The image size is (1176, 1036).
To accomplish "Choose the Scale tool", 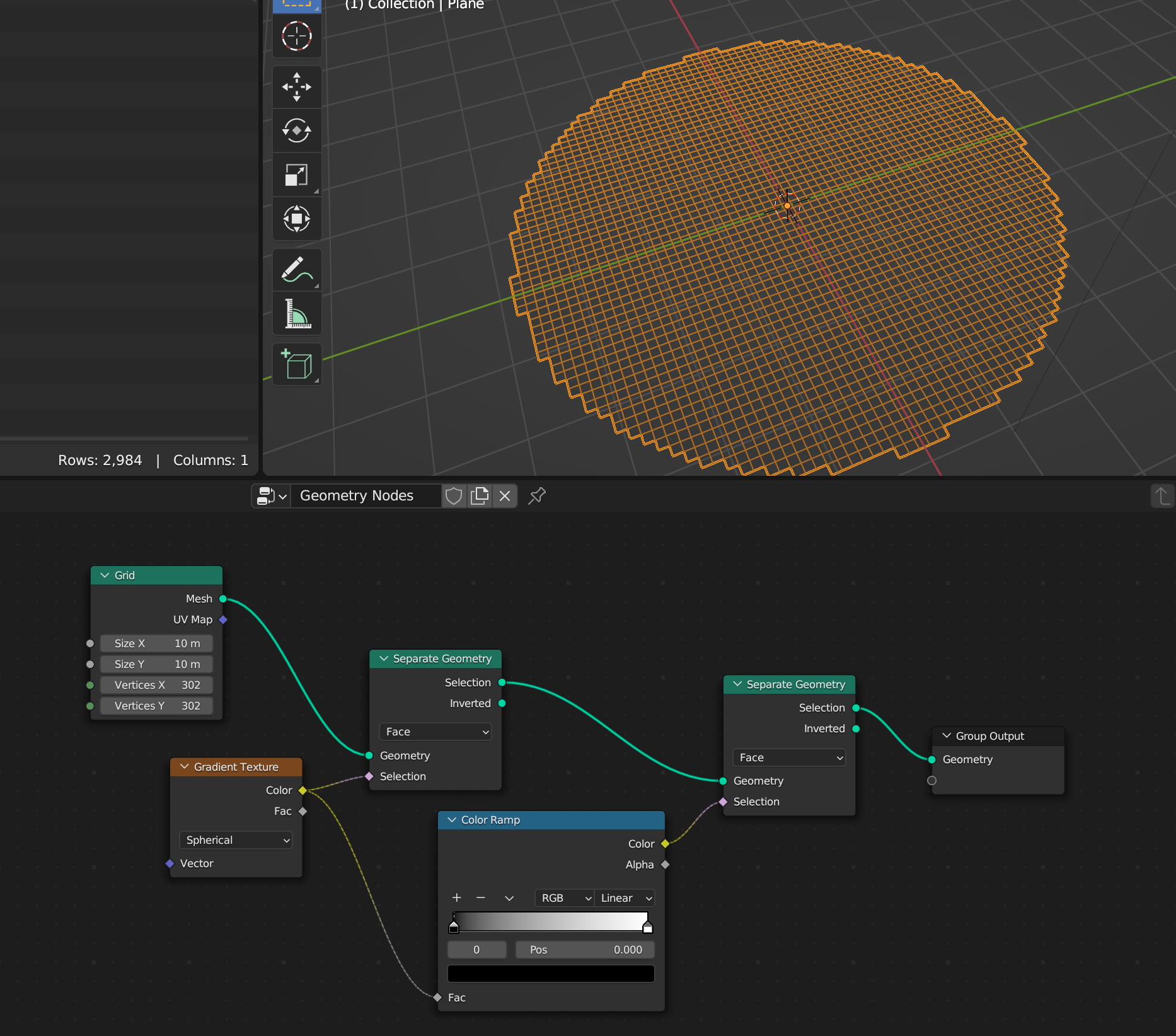I will [x=297, y=175].
